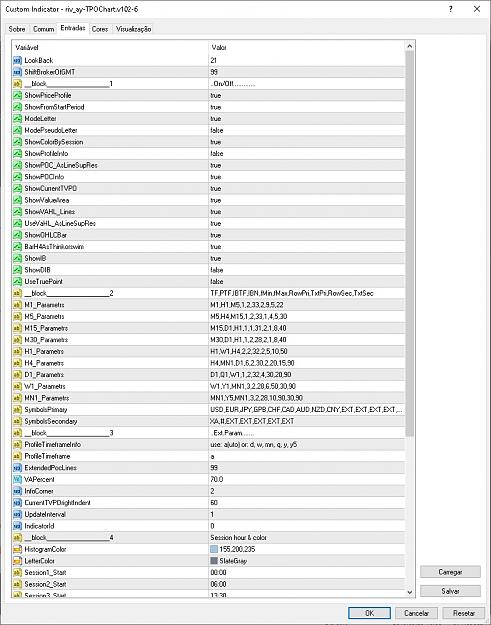This screenshot has height=625, width=491.
Task: Click the LetterColor SlateGray swatch
Action: pos(214,561)
